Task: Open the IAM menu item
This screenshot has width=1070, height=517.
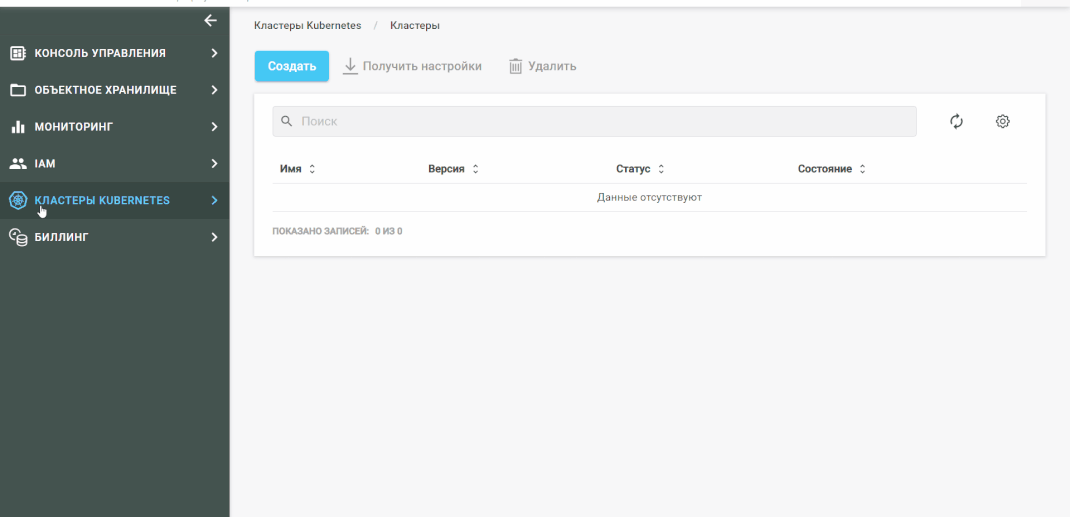Action: (x=45, y=163)
